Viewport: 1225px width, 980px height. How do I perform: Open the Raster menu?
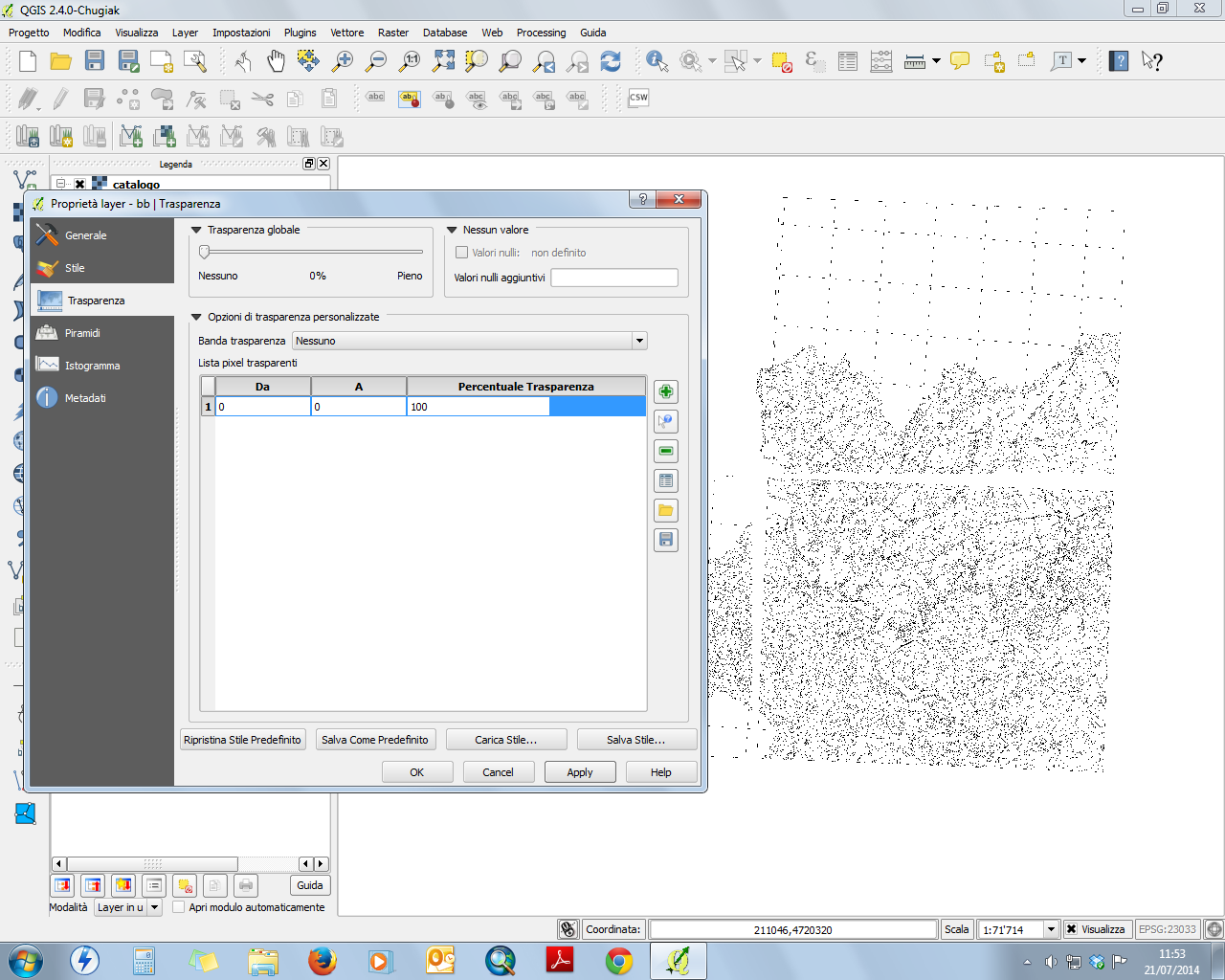pyautogui.click(x=392, y=33)
